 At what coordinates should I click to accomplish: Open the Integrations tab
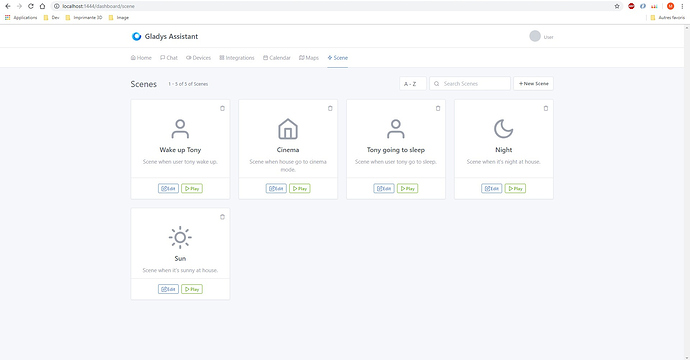pos(237,58)
